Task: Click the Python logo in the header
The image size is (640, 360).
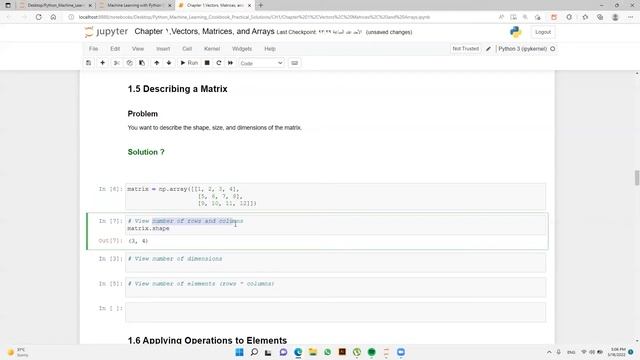Action: [516, 32]
